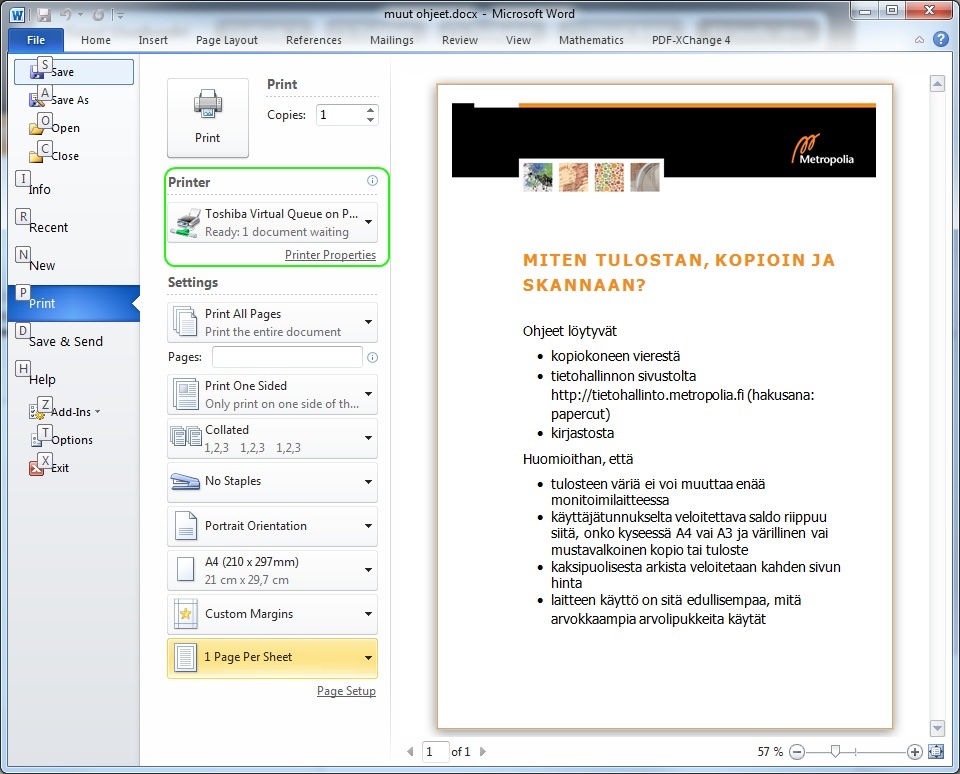
Task: Switch to the Review tab
Action: pyautogui.click(x=460, y=40)
